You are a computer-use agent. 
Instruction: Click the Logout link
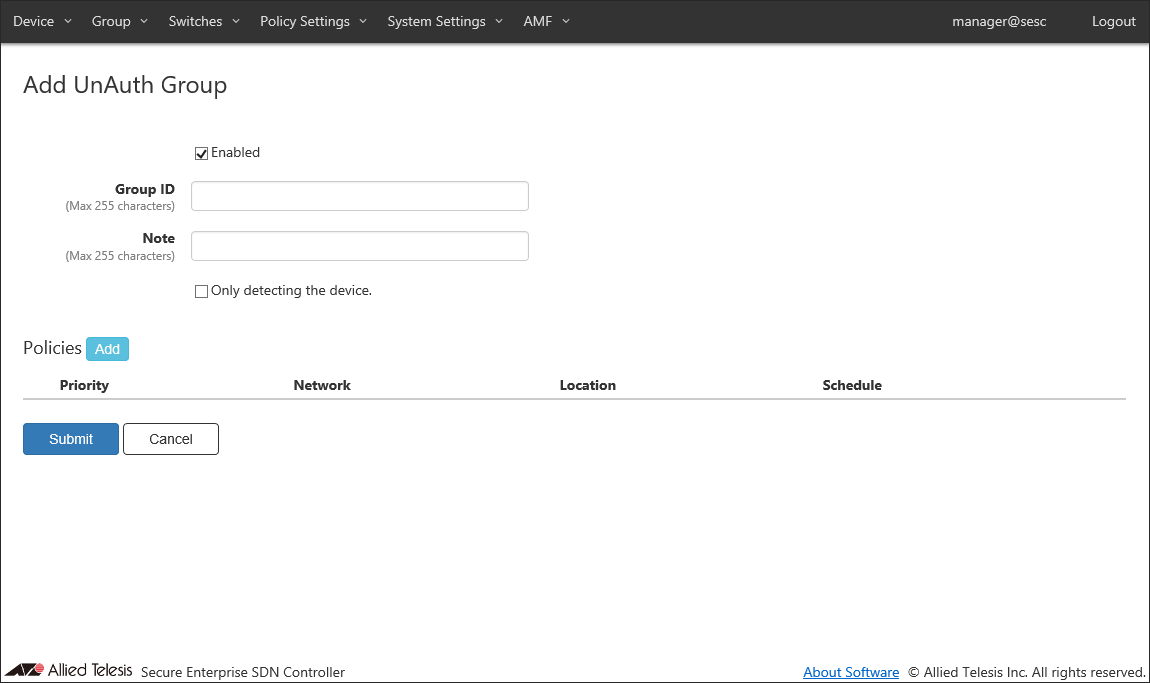(1113, 21)
